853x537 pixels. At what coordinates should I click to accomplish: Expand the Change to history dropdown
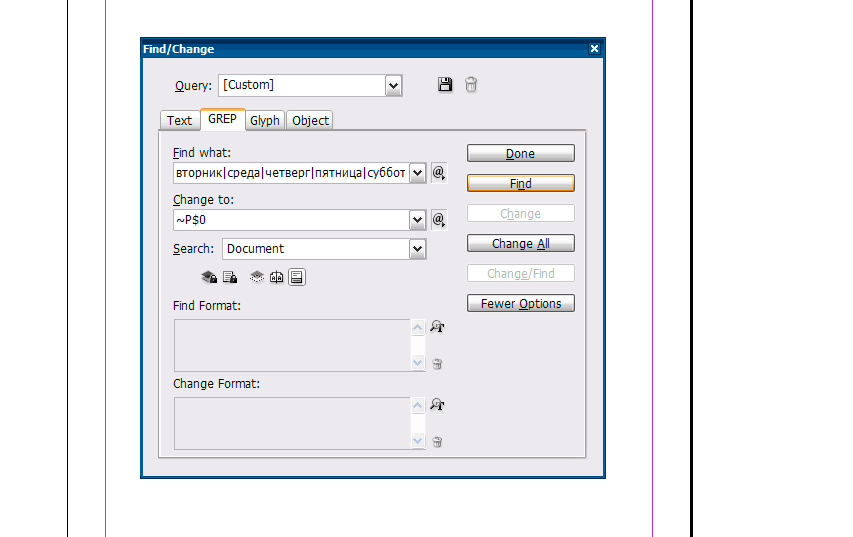417,220
